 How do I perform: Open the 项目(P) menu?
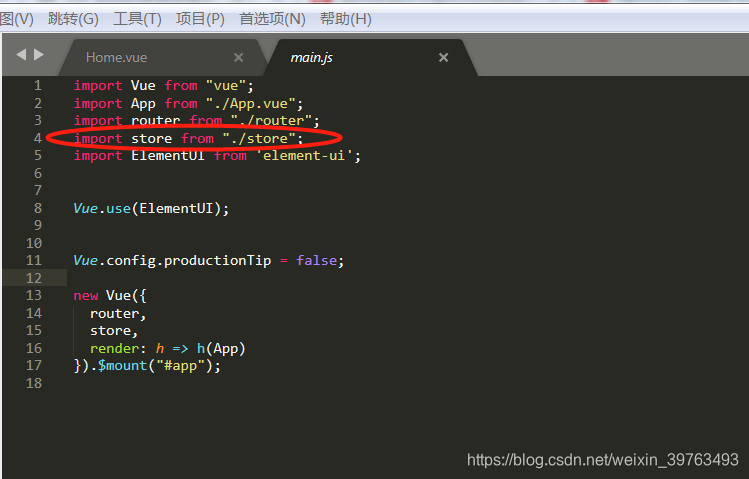click(200, 19)
